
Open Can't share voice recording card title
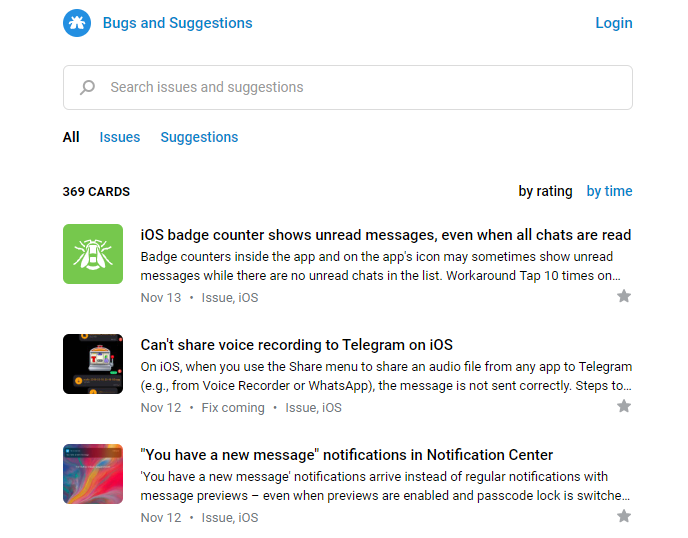tap(297, 345)
